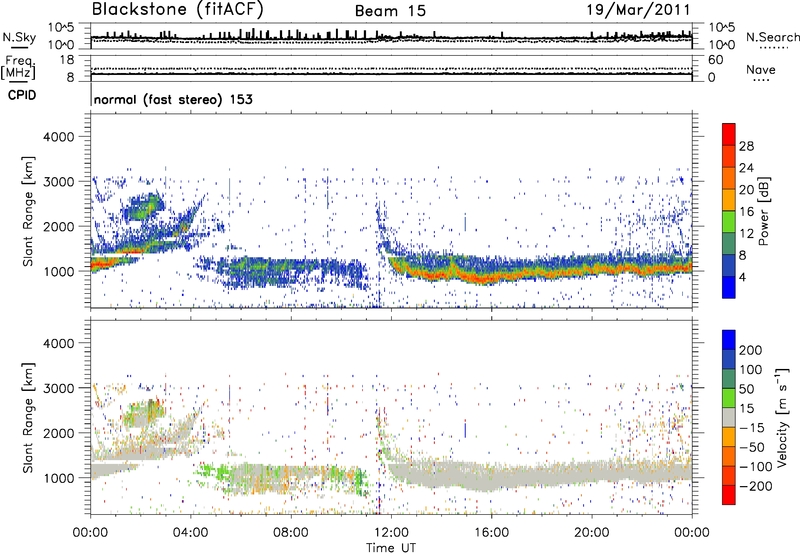Click the '08:00' time tick label

point(291,533)
